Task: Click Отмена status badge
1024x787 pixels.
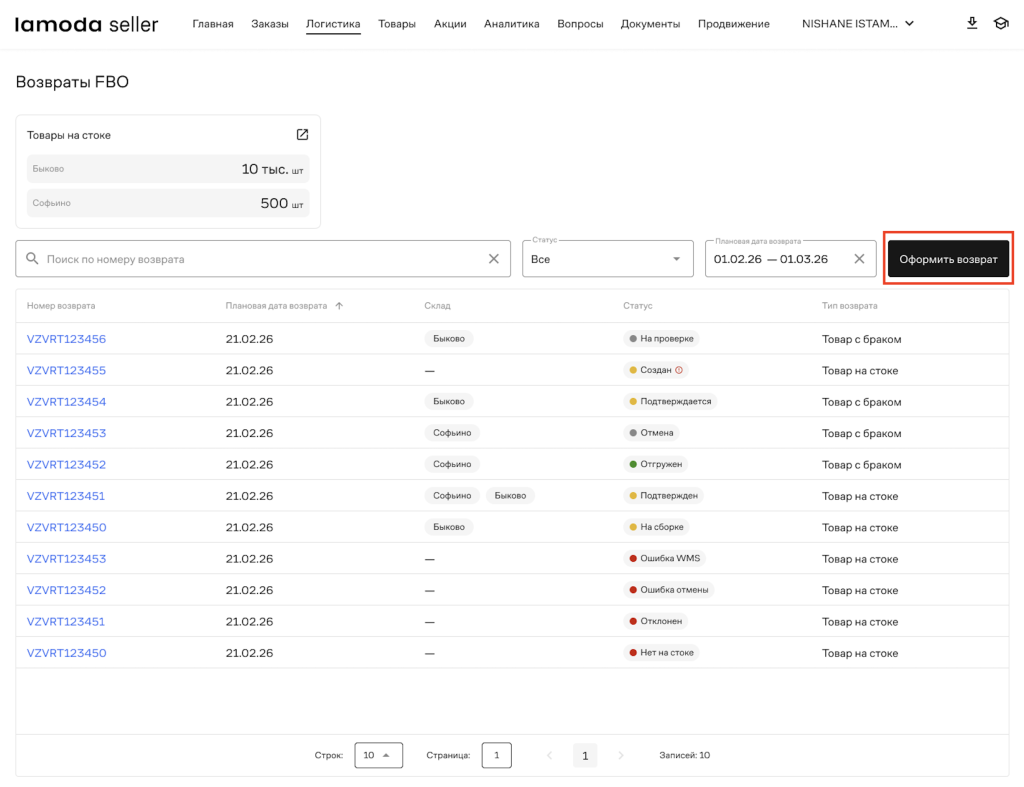Action: coord(651,432)
